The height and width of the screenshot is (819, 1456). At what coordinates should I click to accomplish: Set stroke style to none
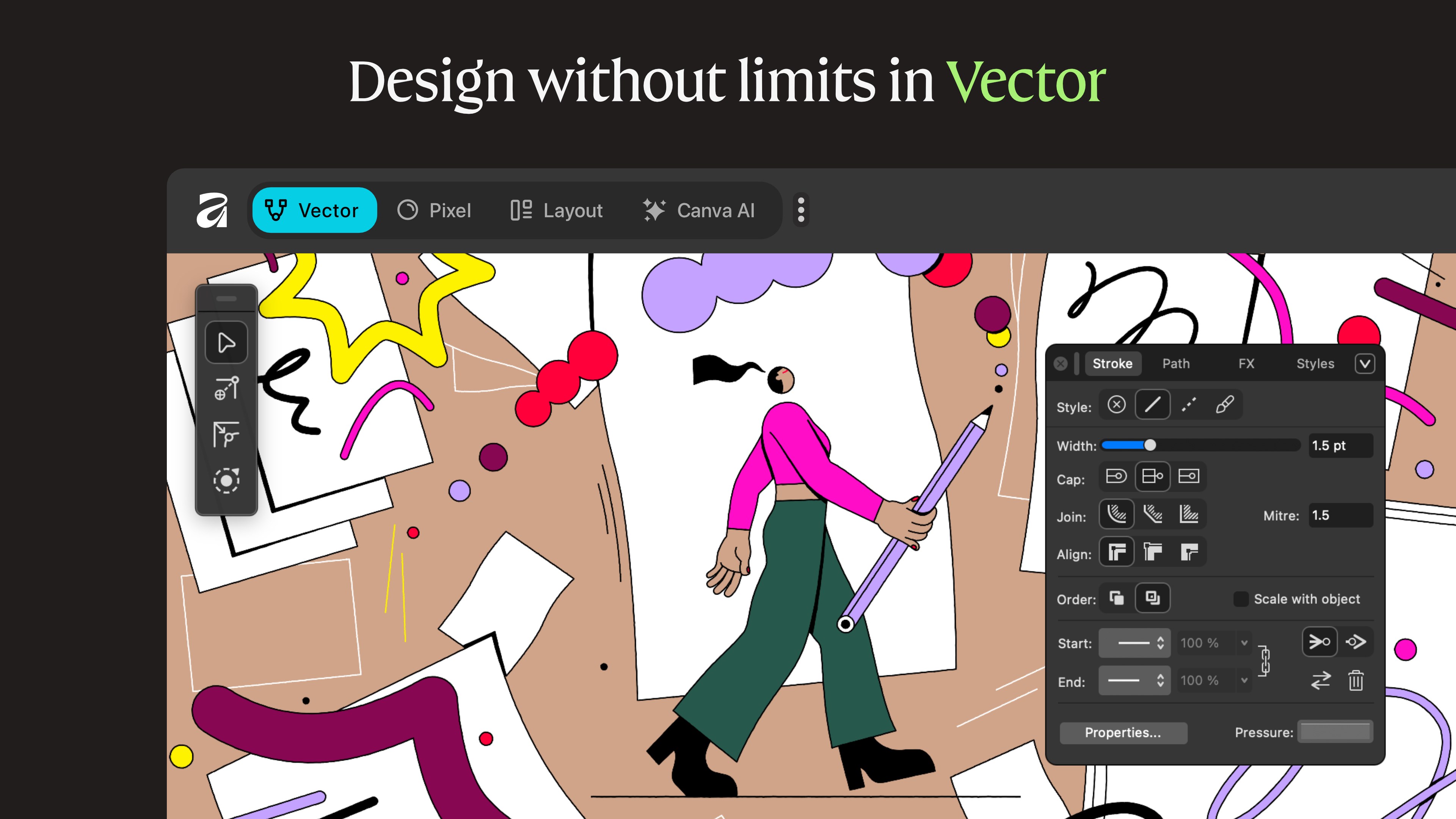[1116, 405]
